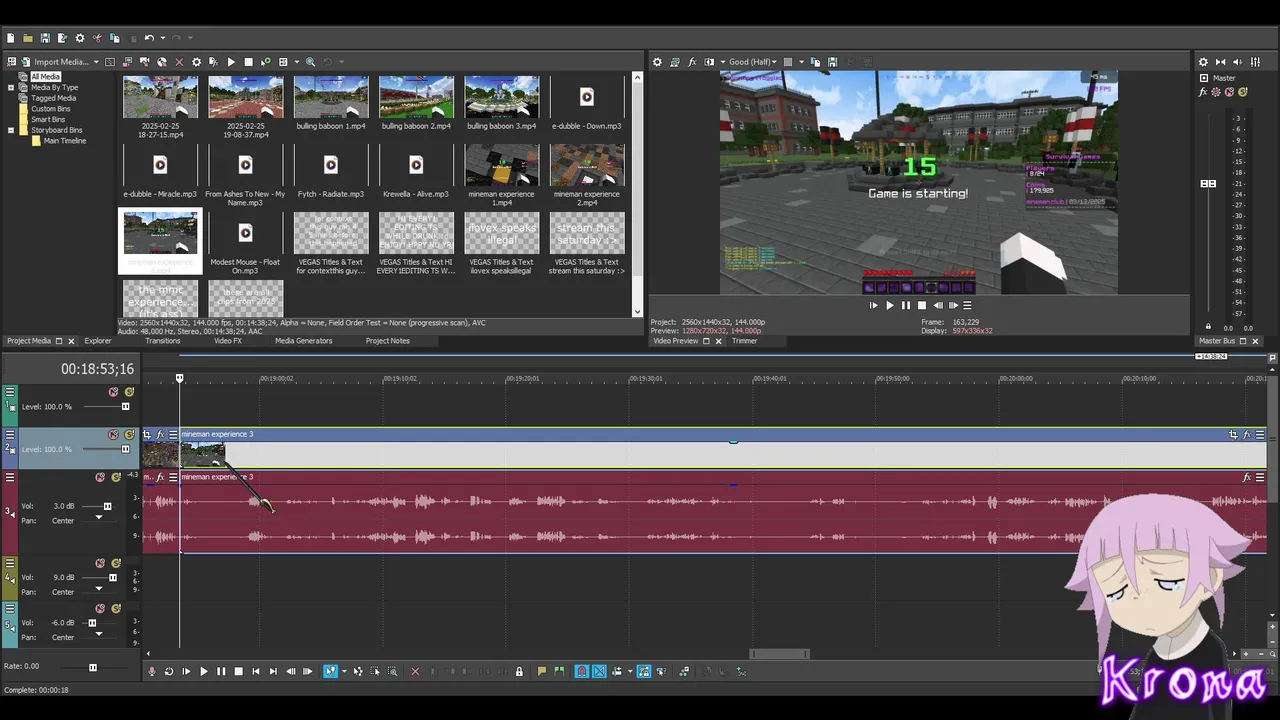The height and width of the screenshot is (720, 1280).
Task: Click the Import Media button
Action: pos(55,62)
